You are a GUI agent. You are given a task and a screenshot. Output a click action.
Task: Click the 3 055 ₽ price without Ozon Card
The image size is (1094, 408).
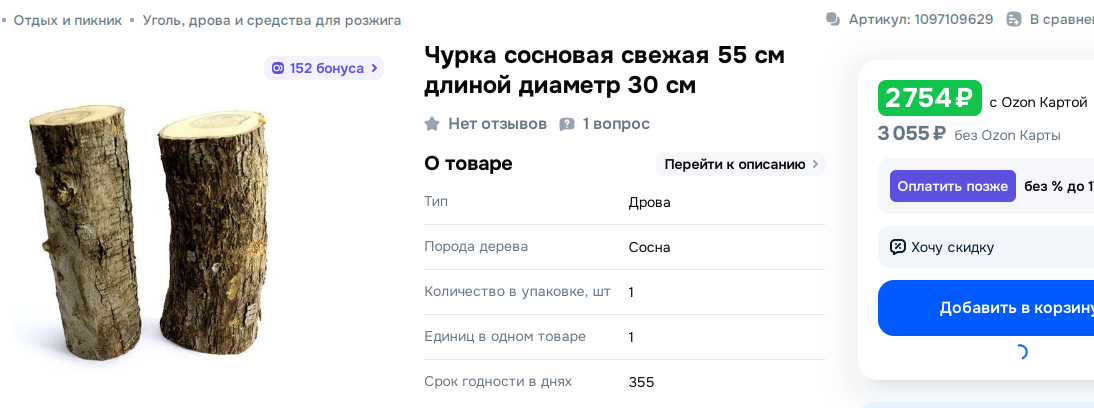912,134
